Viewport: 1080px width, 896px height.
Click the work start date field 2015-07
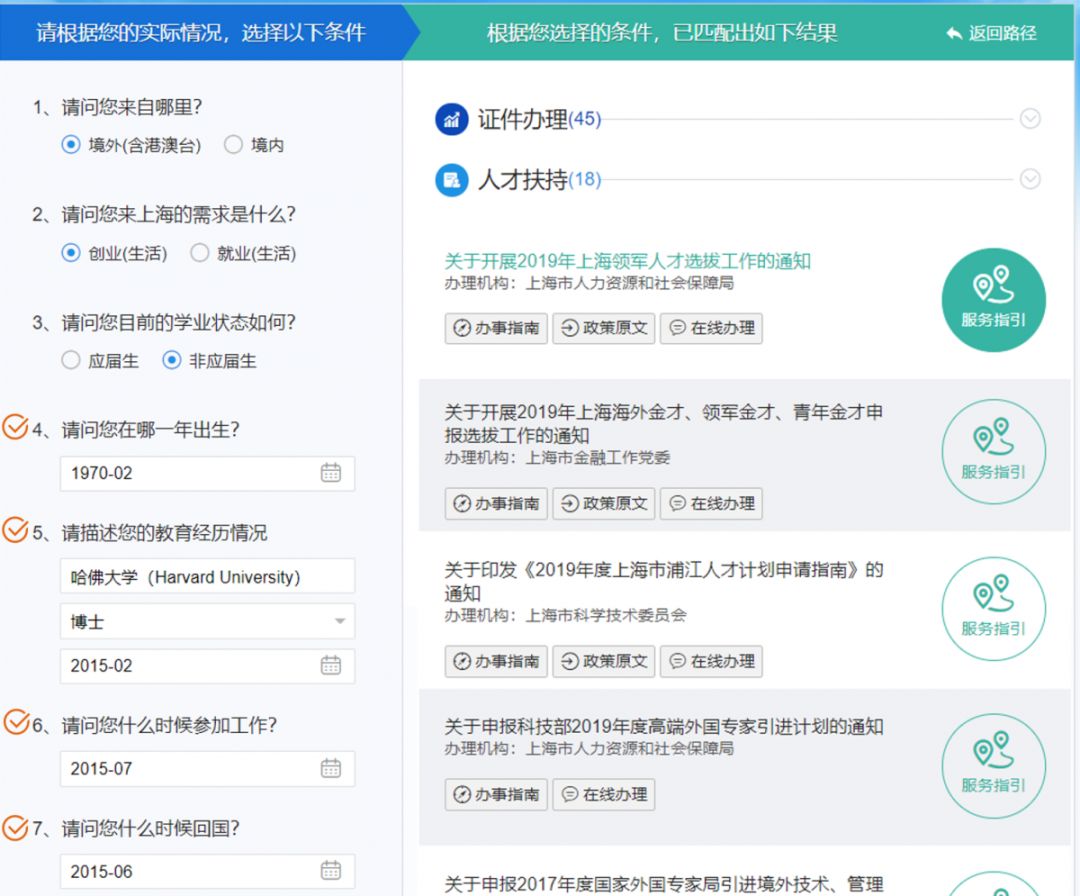click(x=207, y=769)
